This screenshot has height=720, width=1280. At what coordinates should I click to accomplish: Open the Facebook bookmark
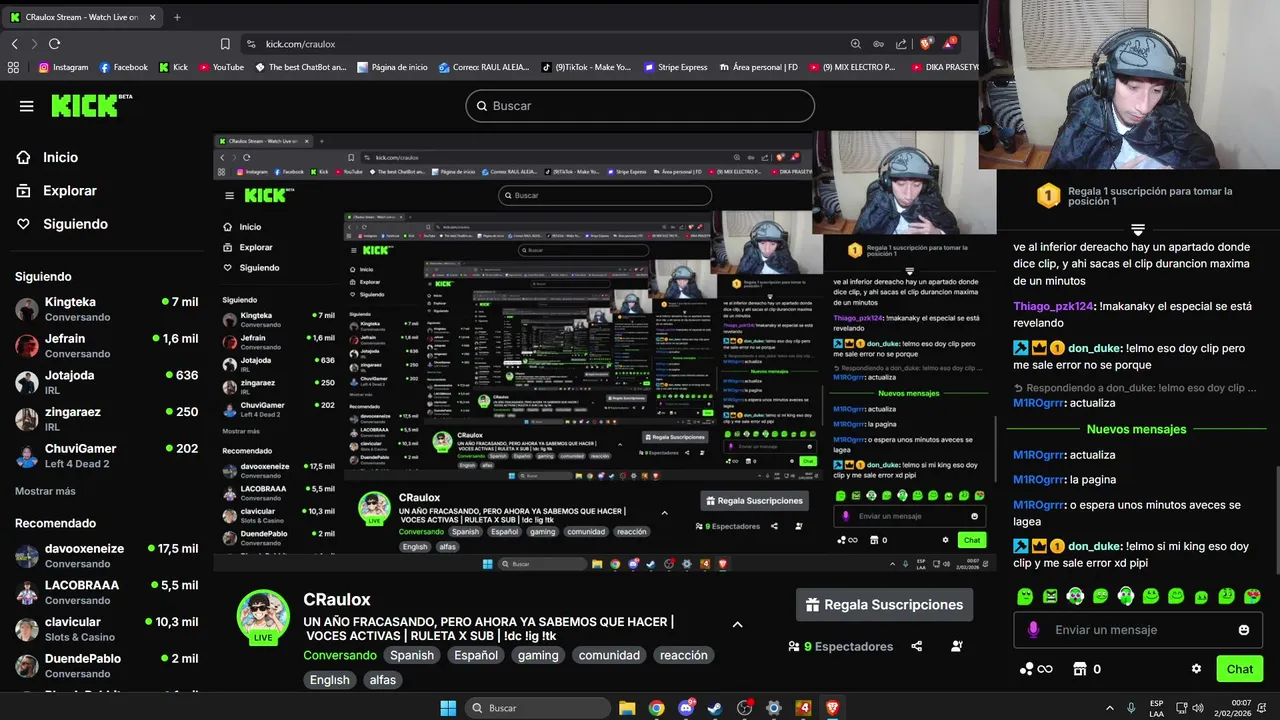pyautogui.click(x=124, y=67)
